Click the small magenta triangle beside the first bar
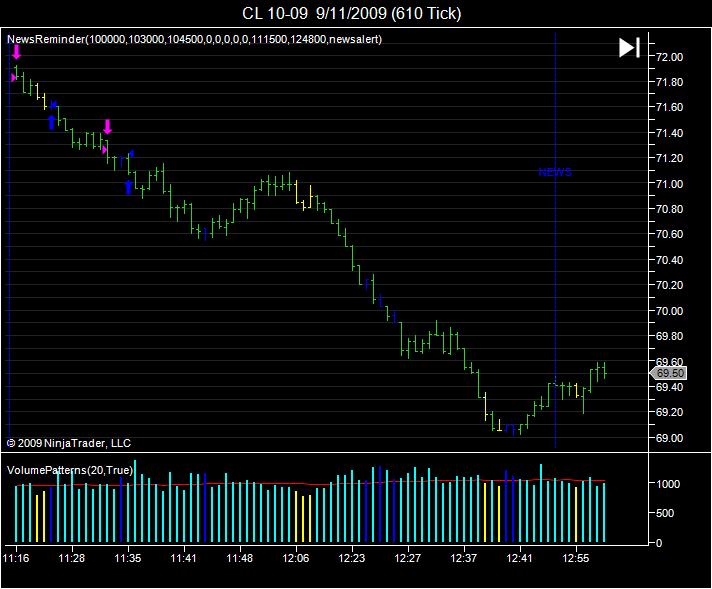 [x=13, y=78]
